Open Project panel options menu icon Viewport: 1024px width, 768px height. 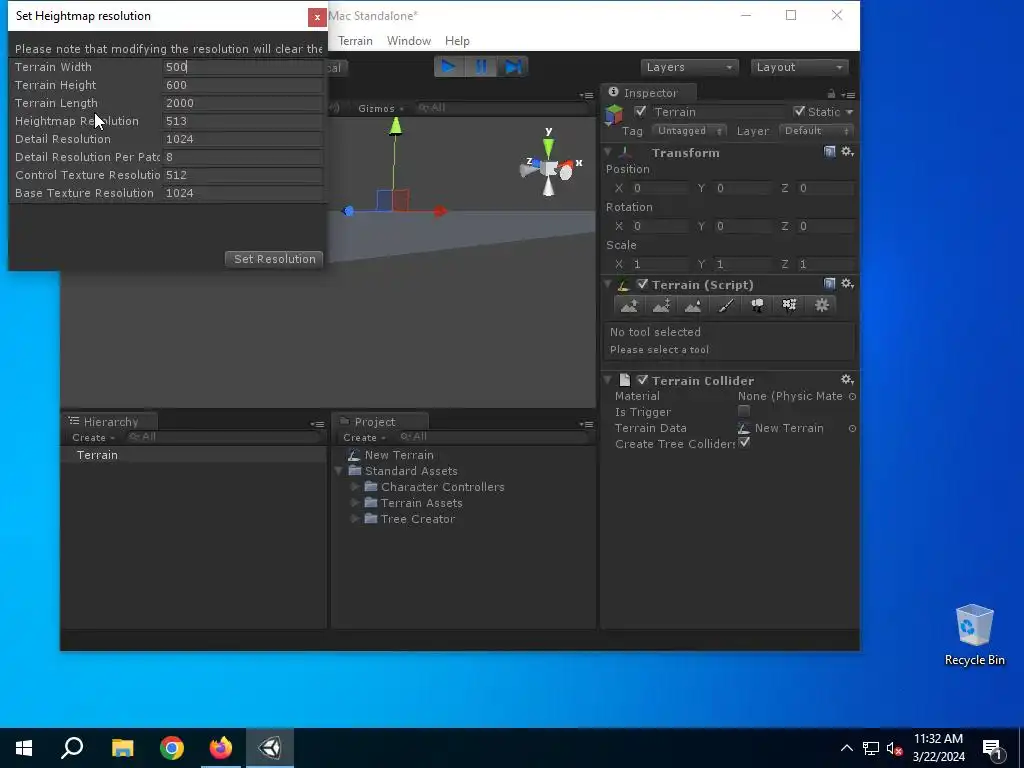(x=586, y=424)
